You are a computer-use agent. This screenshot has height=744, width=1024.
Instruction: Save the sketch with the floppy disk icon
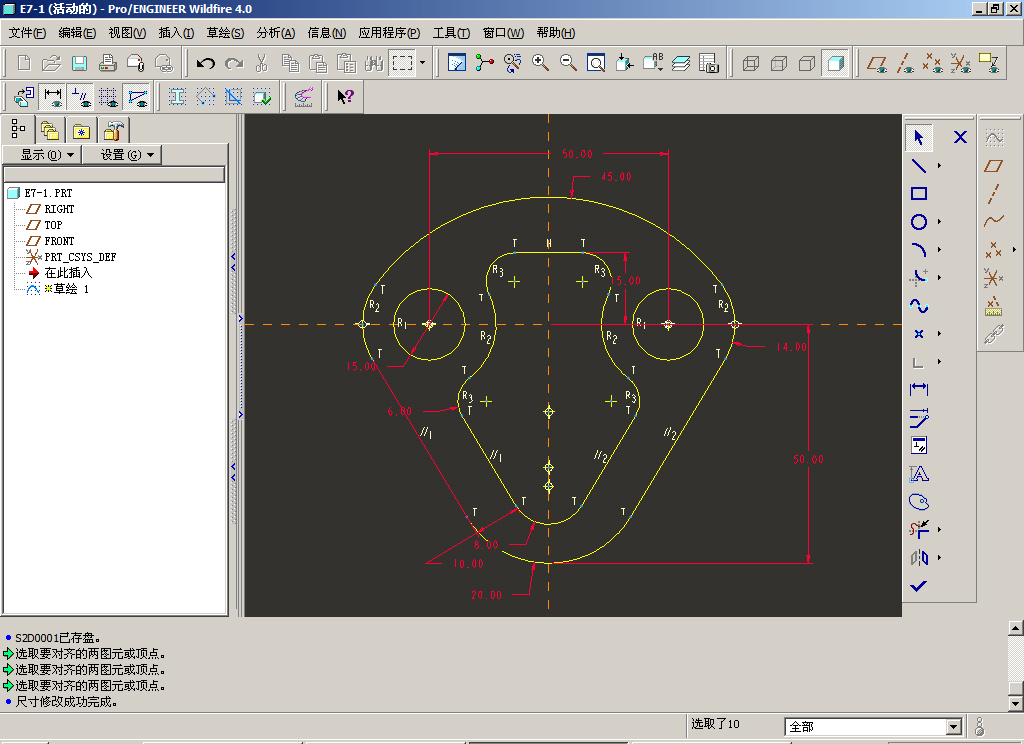(x=80, y=63)
